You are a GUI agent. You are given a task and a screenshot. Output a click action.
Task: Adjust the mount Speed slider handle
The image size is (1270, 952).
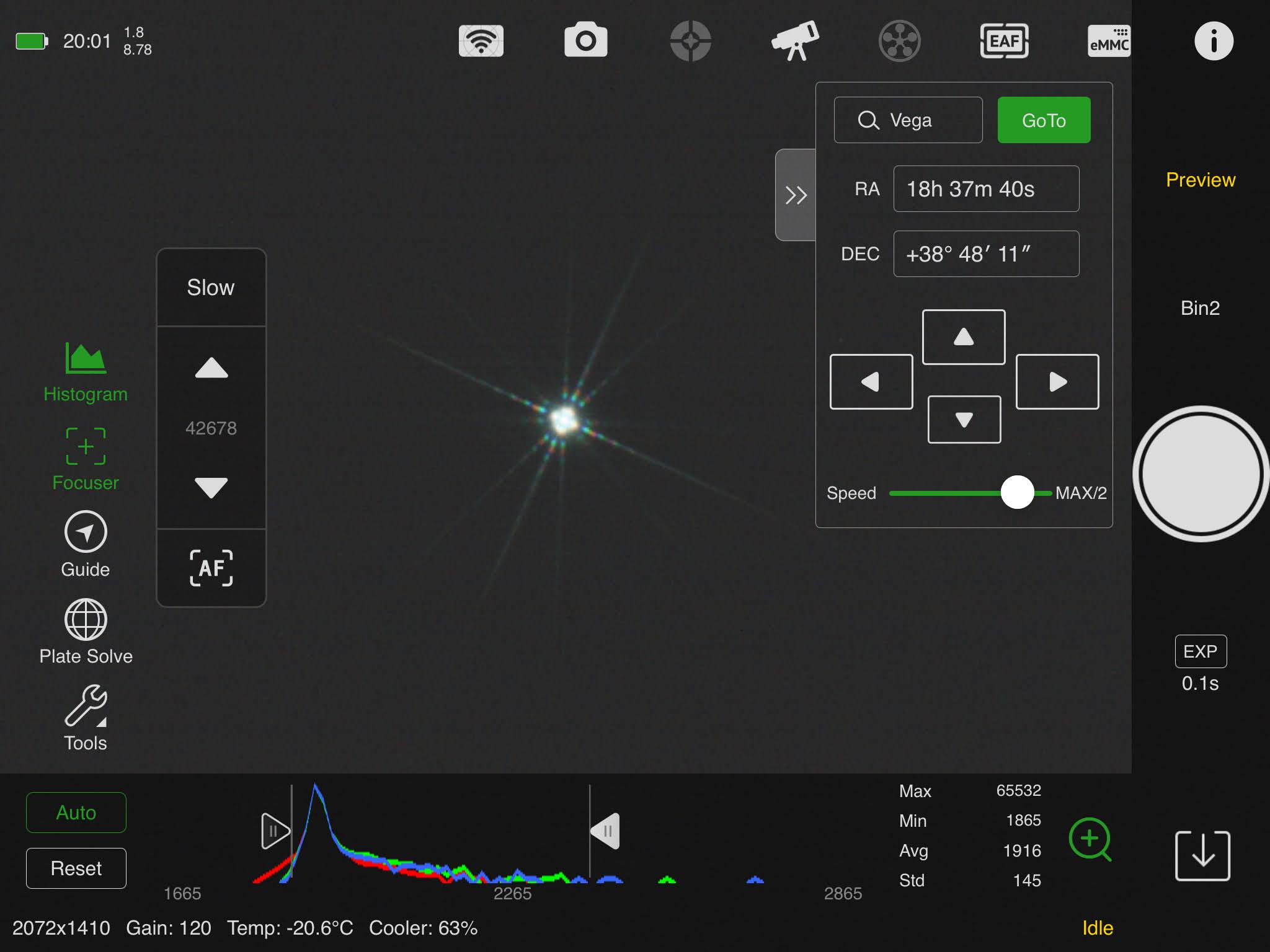[1017, 493]
